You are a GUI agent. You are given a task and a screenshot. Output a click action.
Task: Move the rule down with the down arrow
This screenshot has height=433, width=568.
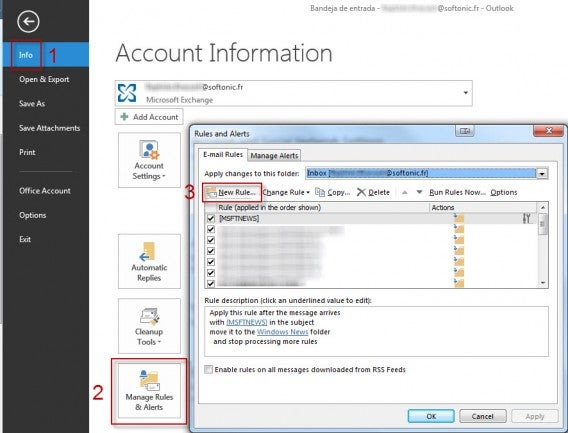tap(419, 192)
